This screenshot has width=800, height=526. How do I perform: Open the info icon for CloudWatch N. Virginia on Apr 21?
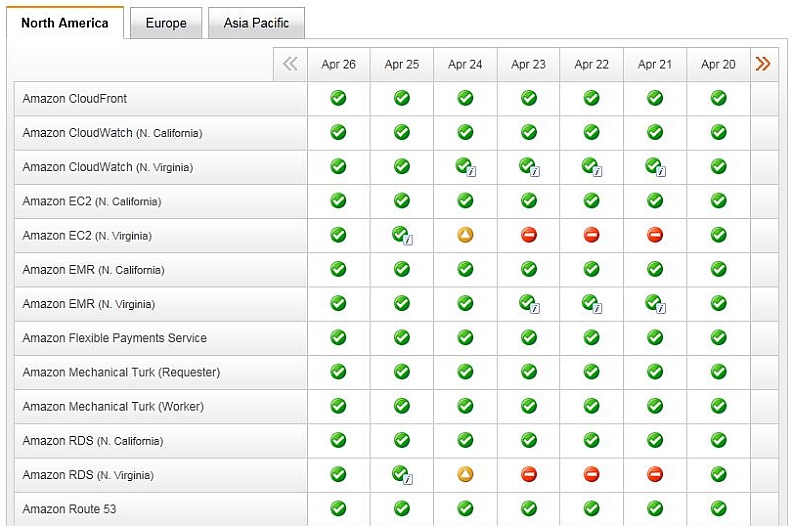[x=656, y=167]
